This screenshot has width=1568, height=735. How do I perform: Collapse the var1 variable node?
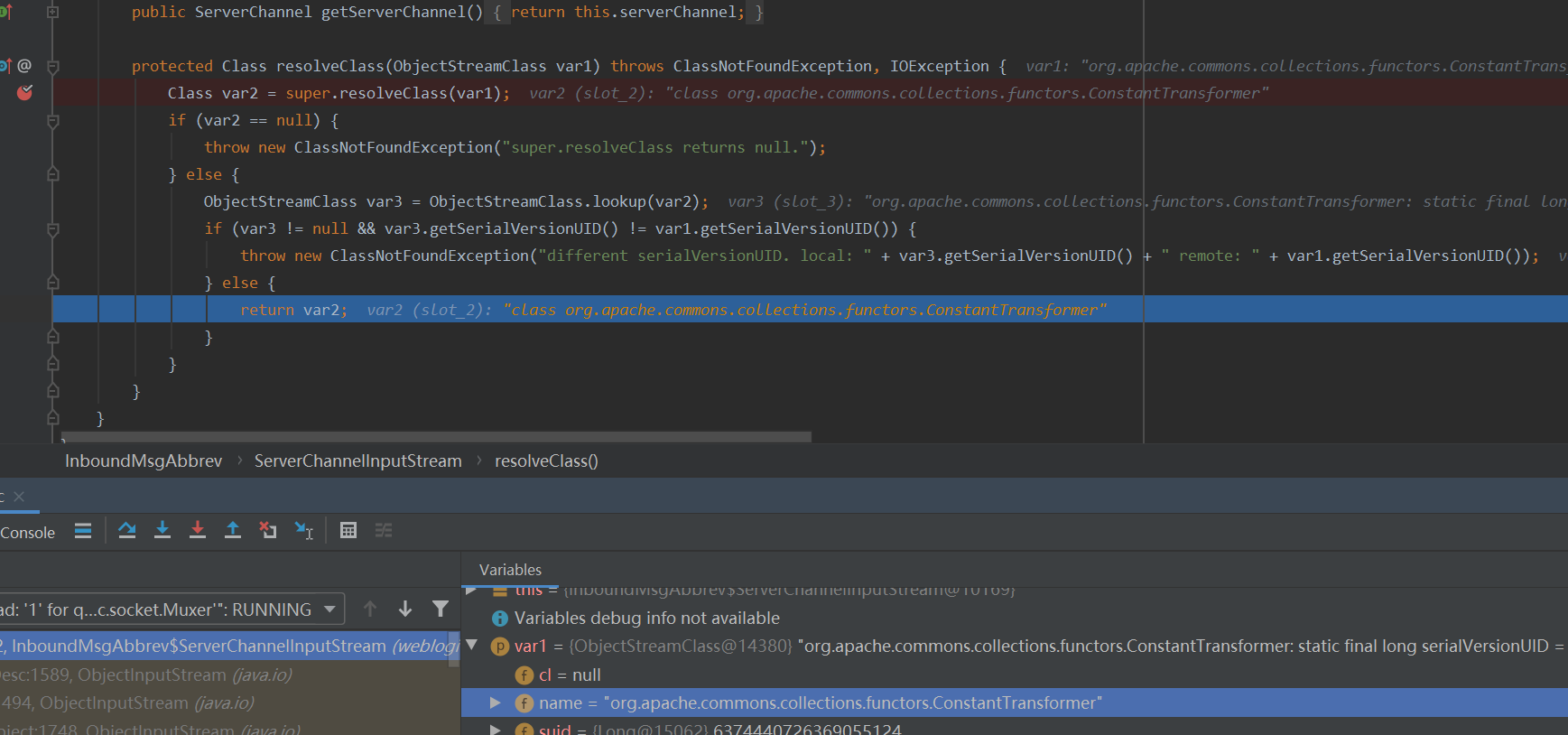(x=472, y=646)
